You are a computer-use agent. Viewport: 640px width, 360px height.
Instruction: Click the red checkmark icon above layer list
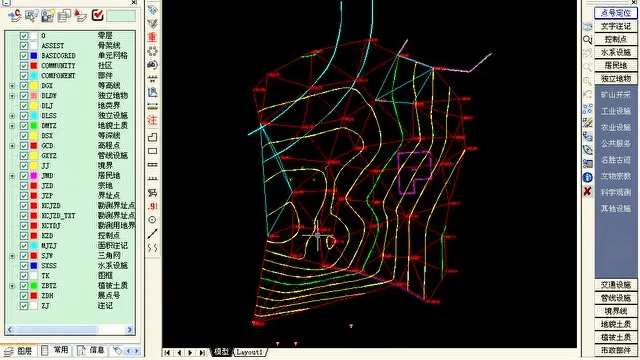98,15
